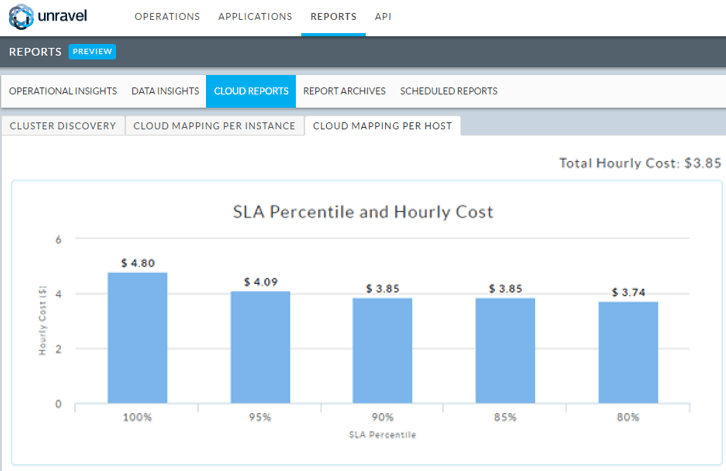Open Cloud Mapping Per Instance sub-tab
The height and width of the screenshot is (471, 726).
[214, 126]
